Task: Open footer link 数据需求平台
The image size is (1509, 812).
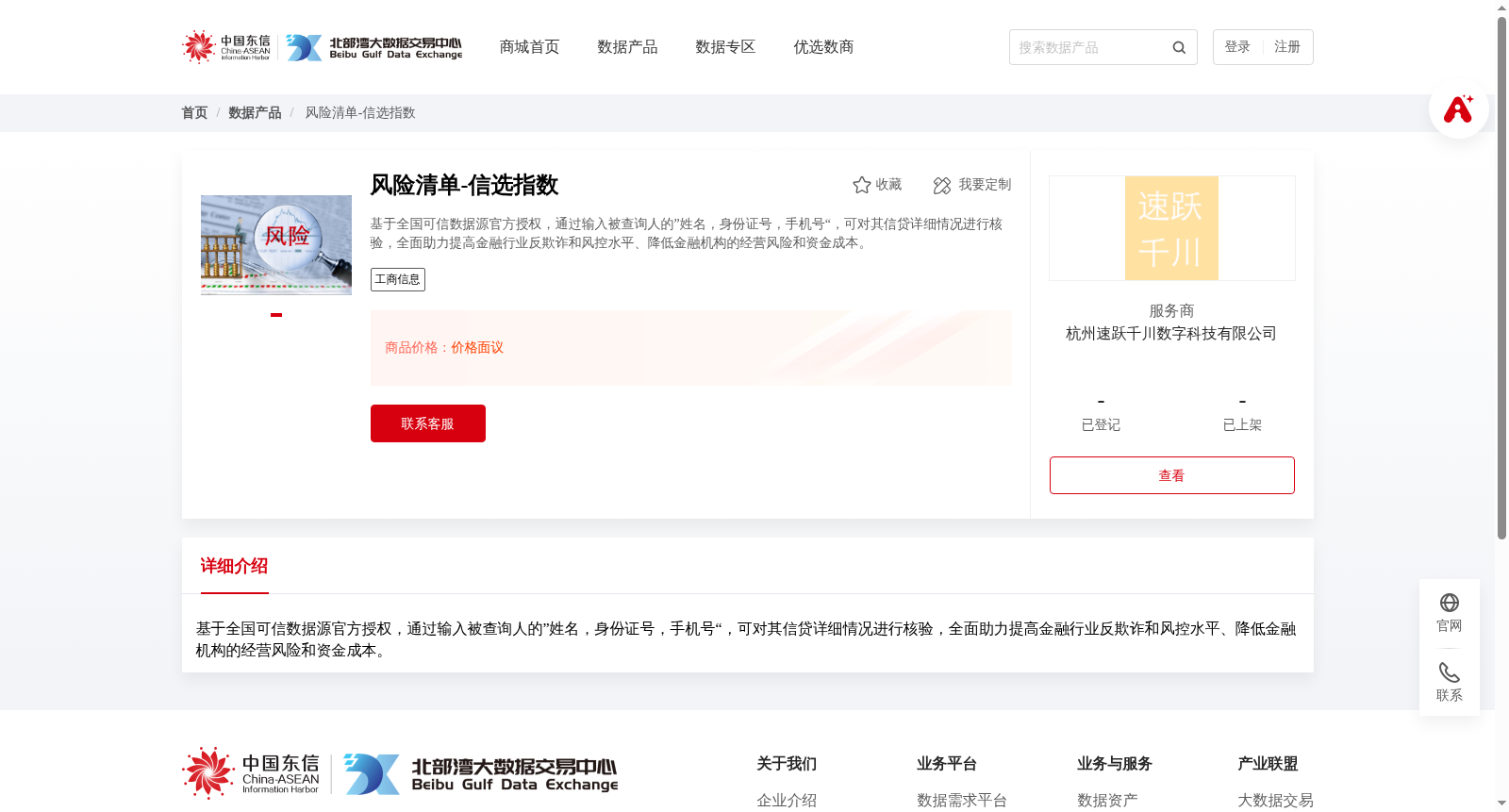Action: tap(962, 801)
